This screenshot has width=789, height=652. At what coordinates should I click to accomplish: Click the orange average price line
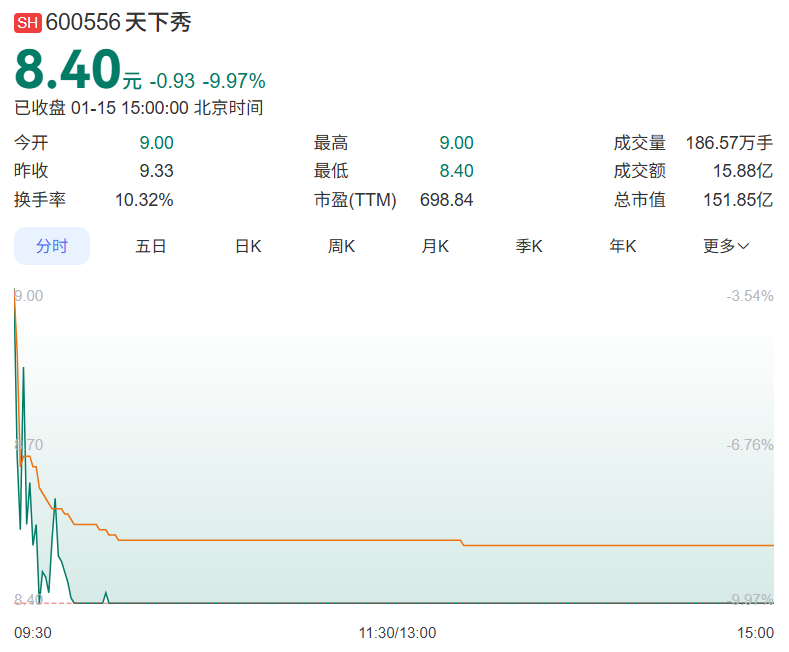tap(300, 540)
